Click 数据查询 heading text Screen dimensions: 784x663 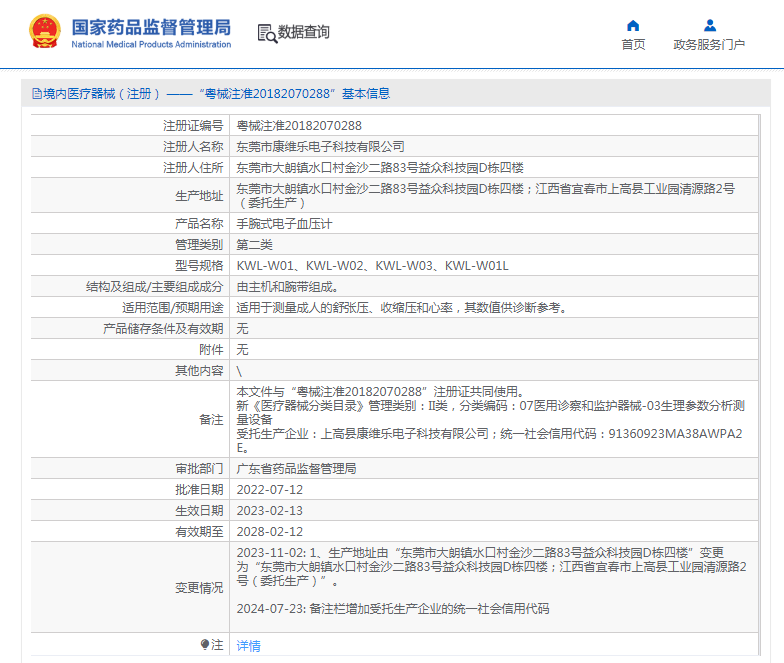click(x=304, y=32)
